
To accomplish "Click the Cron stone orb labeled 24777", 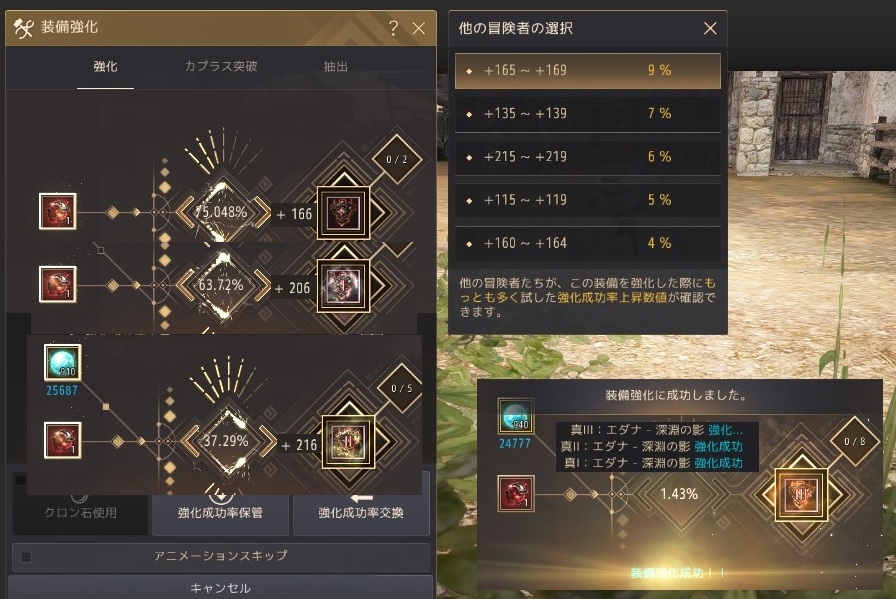I will pos(516,417).
